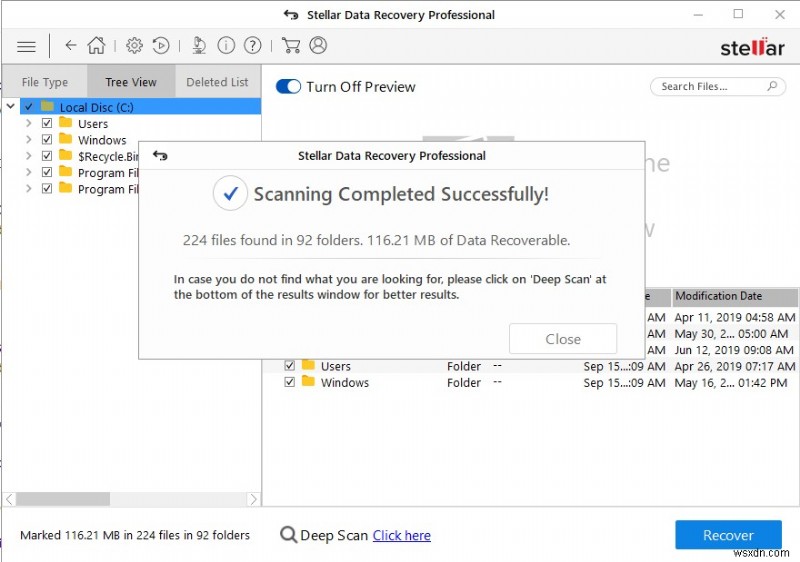This screenshot has height=562, width=800.
Task: Click the Stellar logo in toolbar
Action: pyautogui.click(x=752, y=47)
